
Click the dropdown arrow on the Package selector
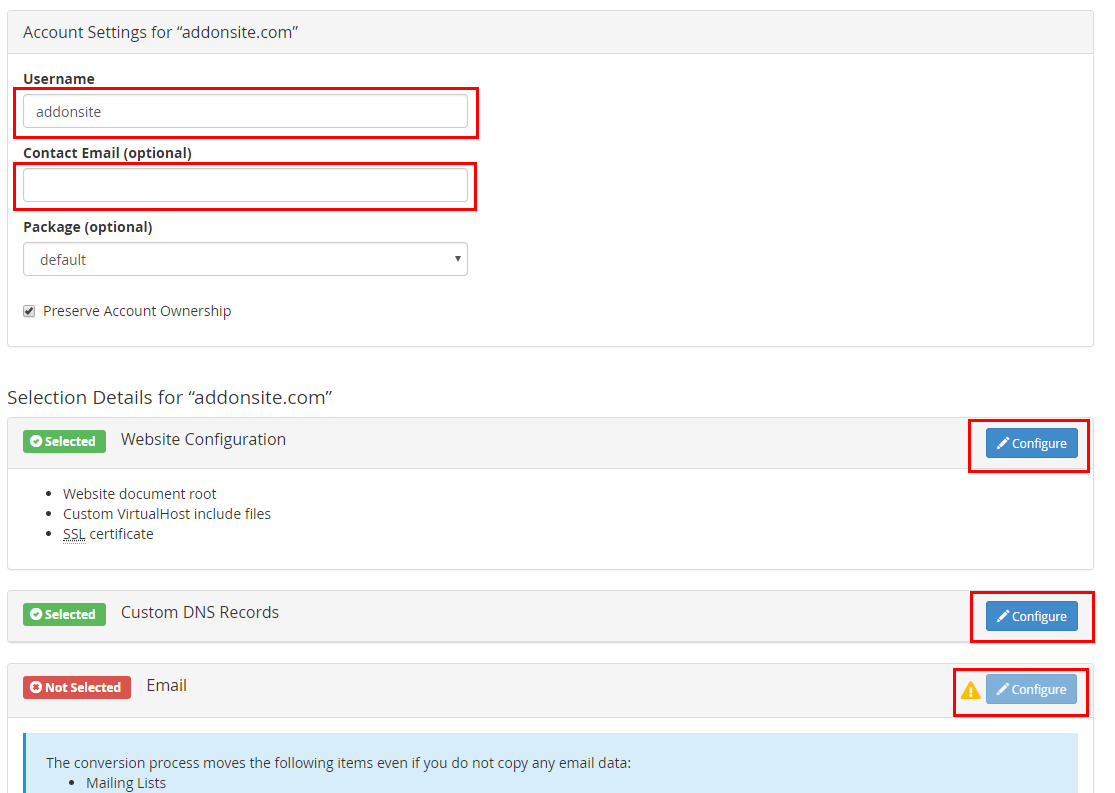[x=458, y=259]
